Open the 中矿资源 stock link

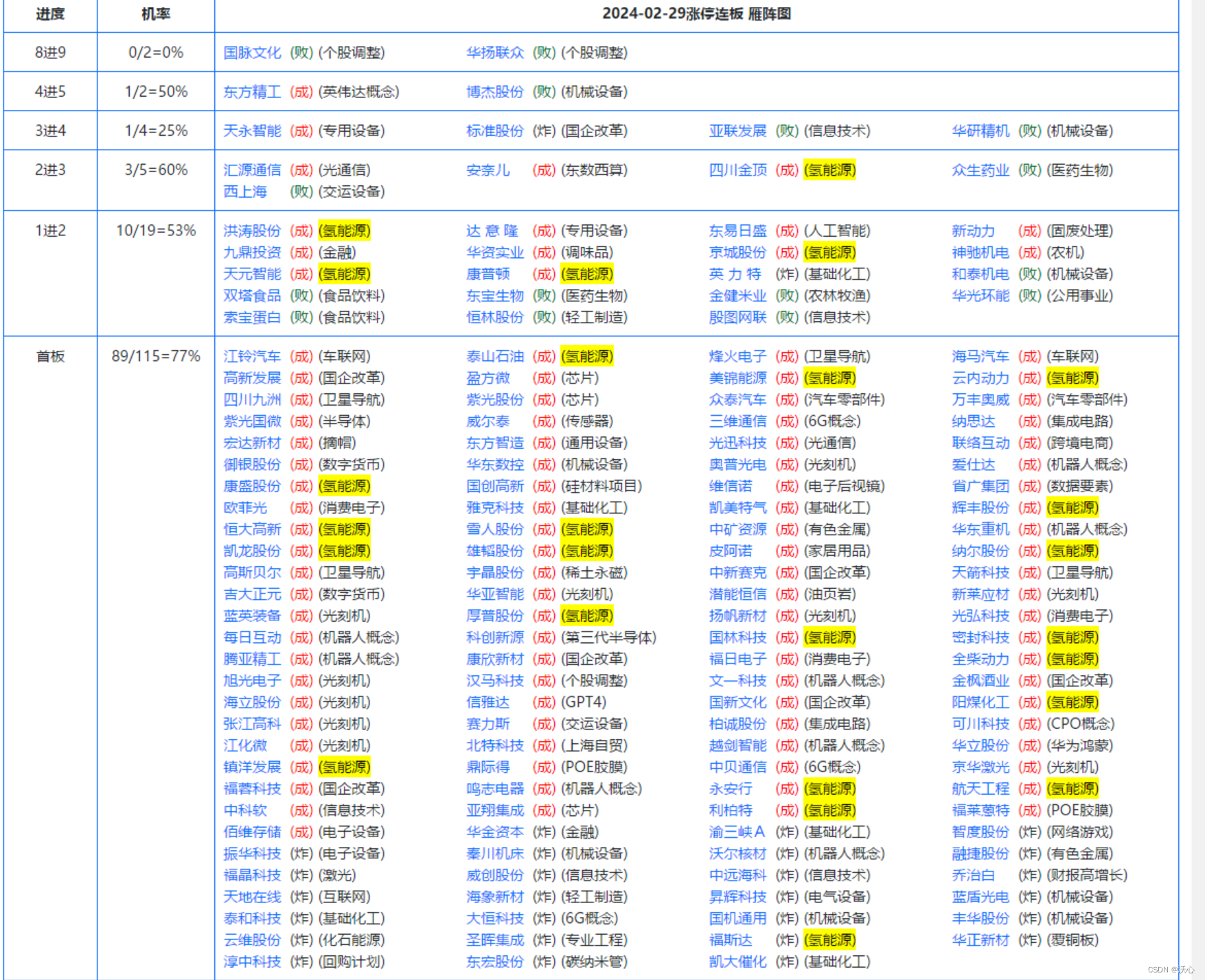[737, 530]
